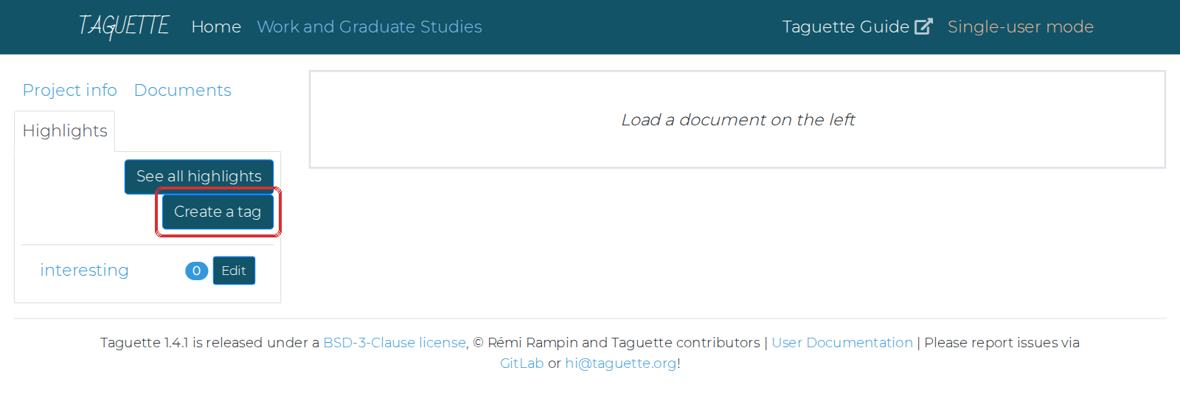Click the hi@taguette.org email link
This screenshot has height=393, width=1180.
pyautogui.click(x=621, y=363)
